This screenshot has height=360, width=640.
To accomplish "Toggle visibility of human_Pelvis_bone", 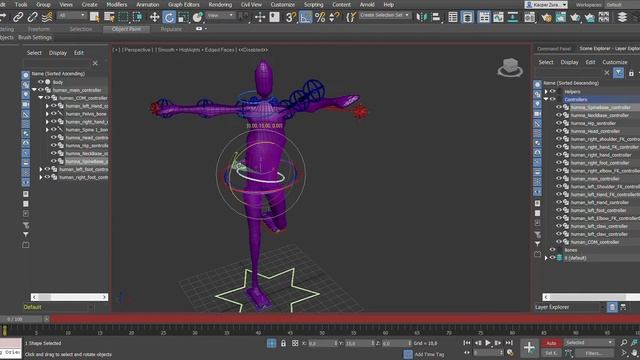I will [x=53, y=113].
